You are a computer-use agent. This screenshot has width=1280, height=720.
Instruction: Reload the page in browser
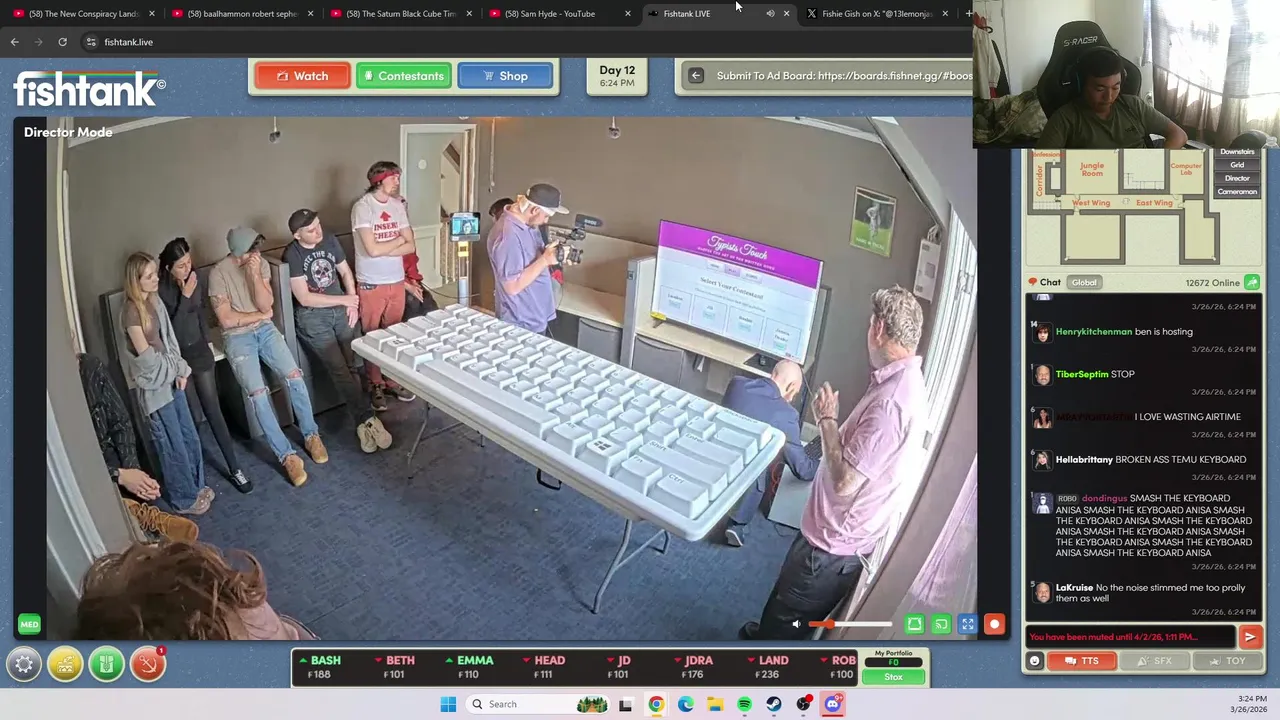coord(62,42)
